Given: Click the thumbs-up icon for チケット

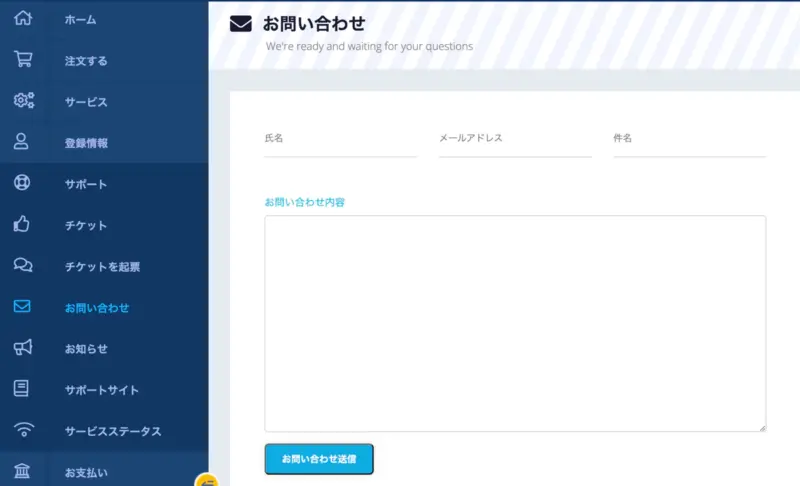Looking at the screenshot, I should (x=22, y=225).
